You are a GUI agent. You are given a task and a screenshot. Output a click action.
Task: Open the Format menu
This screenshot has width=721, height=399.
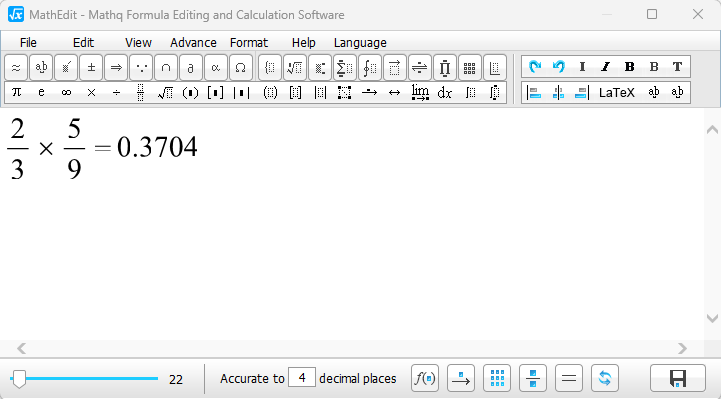click(249, 43)
